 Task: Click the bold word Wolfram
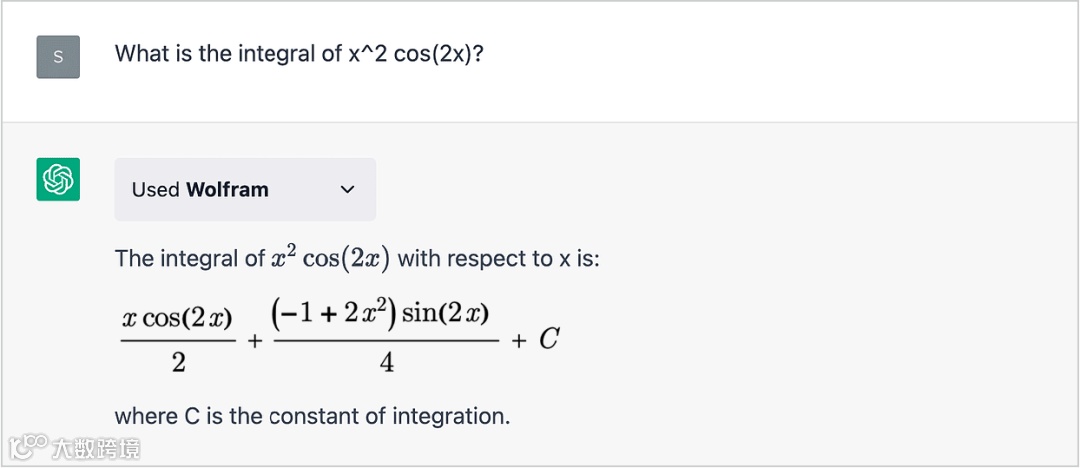227,189
